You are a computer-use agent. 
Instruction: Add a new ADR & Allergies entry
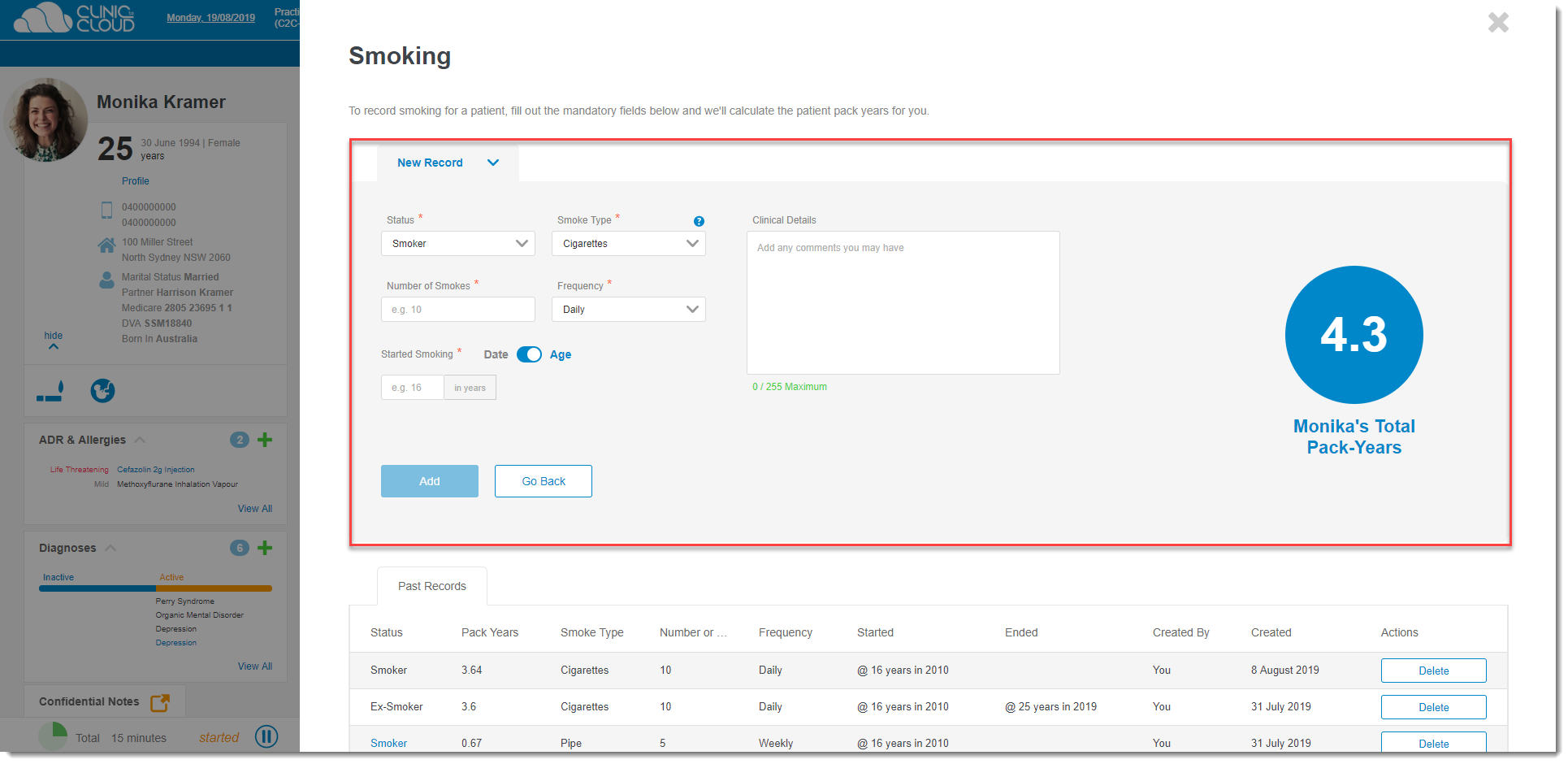click(x=265, y=440)
